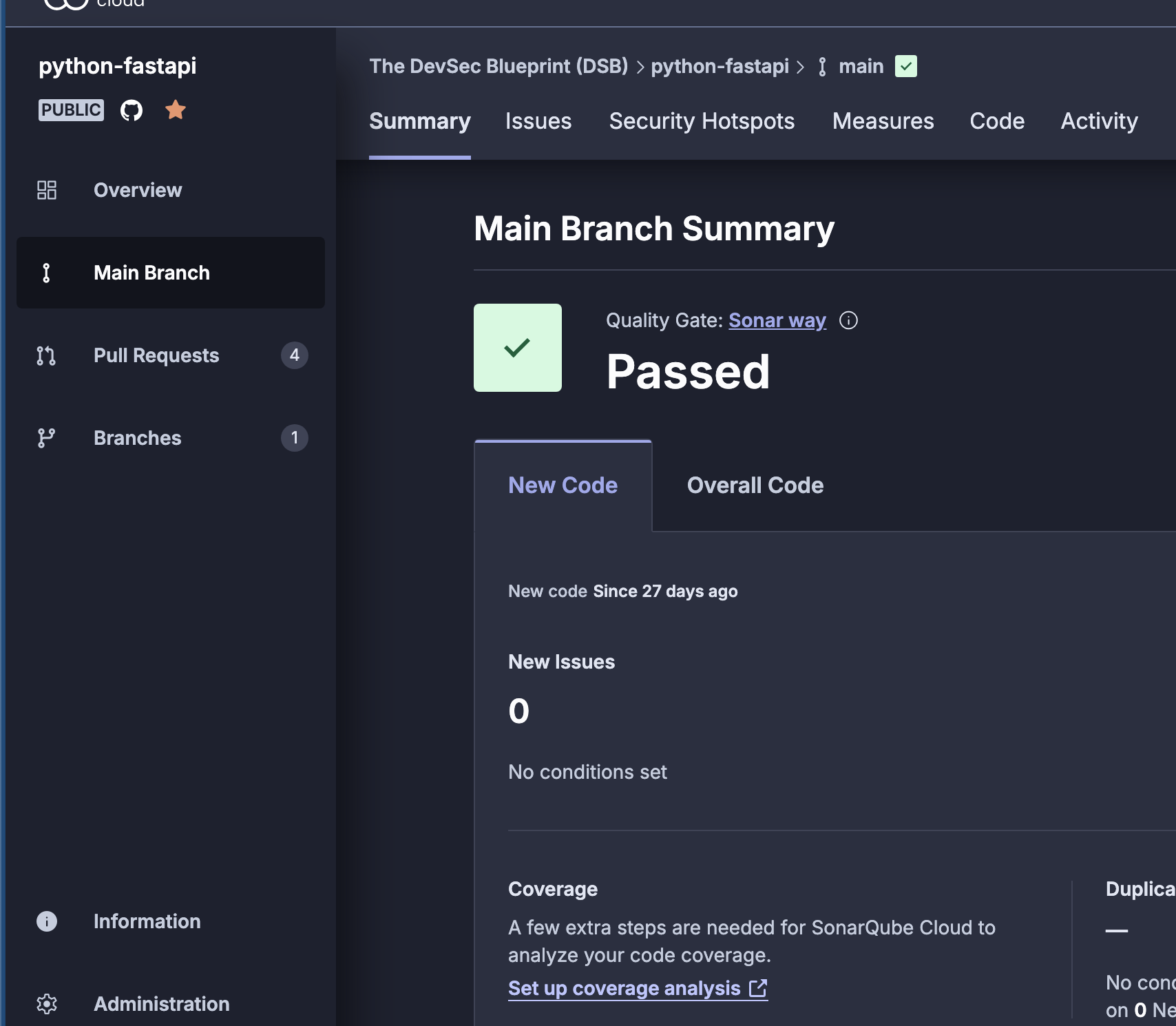Switch to the Overall Code tab

[755, 485]
